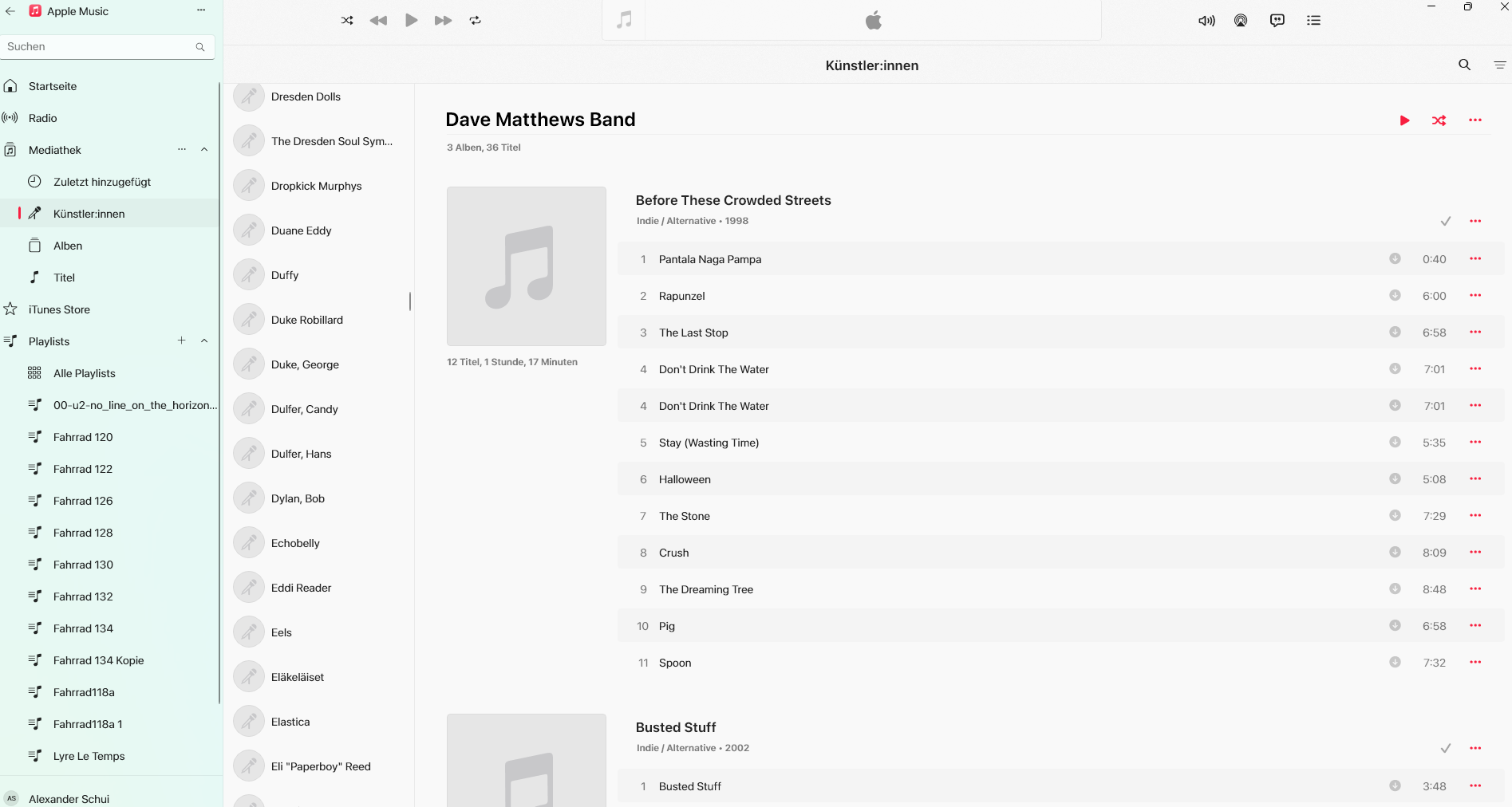
Task: Open the now playing music note artwork
Action: [x=624, y=20]
